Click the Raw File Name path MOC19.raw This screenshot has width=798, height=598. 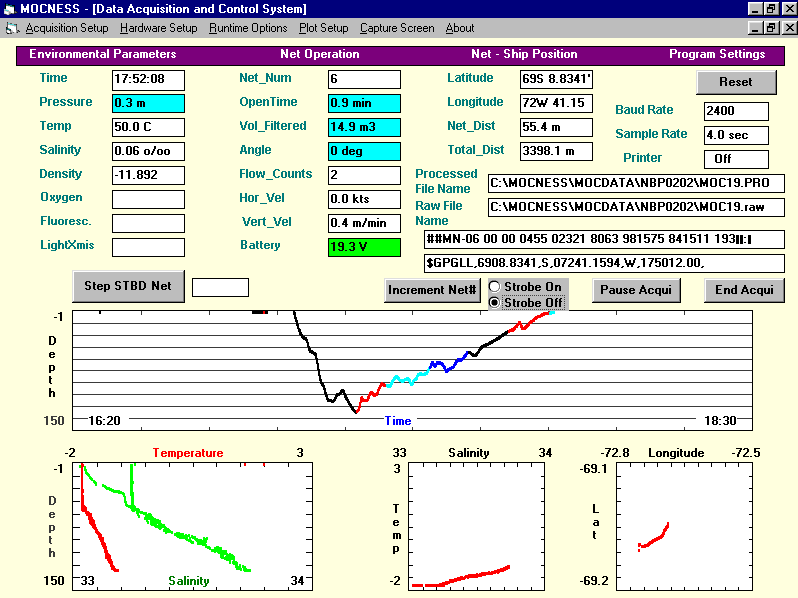point(636,207)
